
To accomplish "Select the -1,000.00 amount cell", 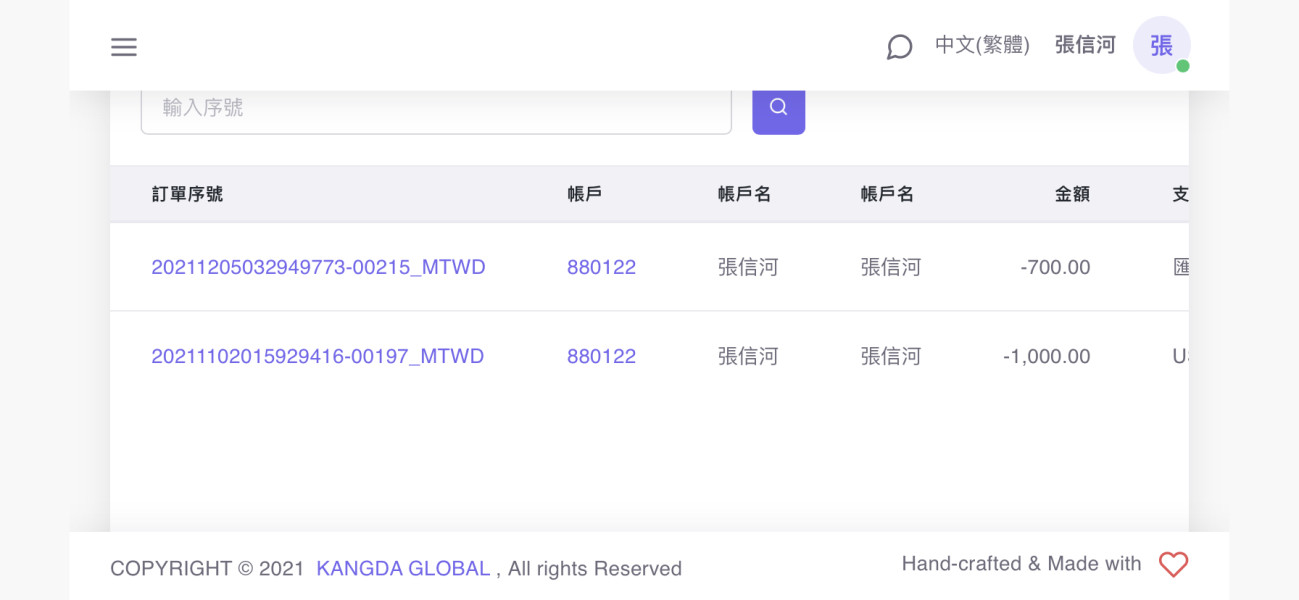I will point(1046,356).
